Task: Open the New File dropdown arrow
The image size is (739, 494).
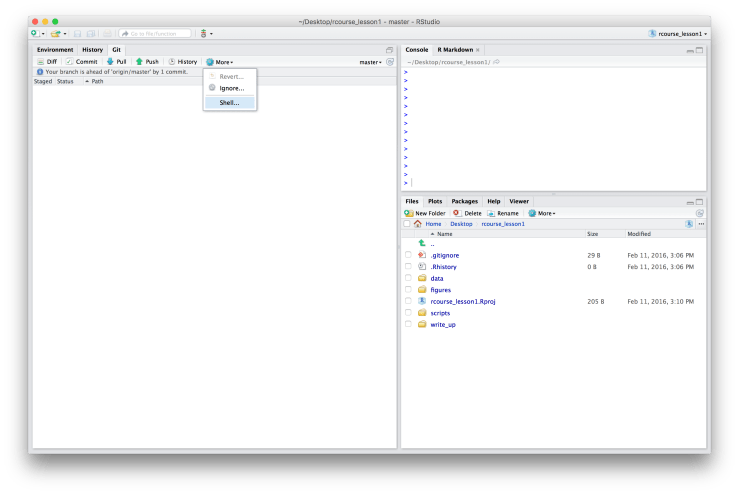Action: pyautogui.click(x=43, y=34)
